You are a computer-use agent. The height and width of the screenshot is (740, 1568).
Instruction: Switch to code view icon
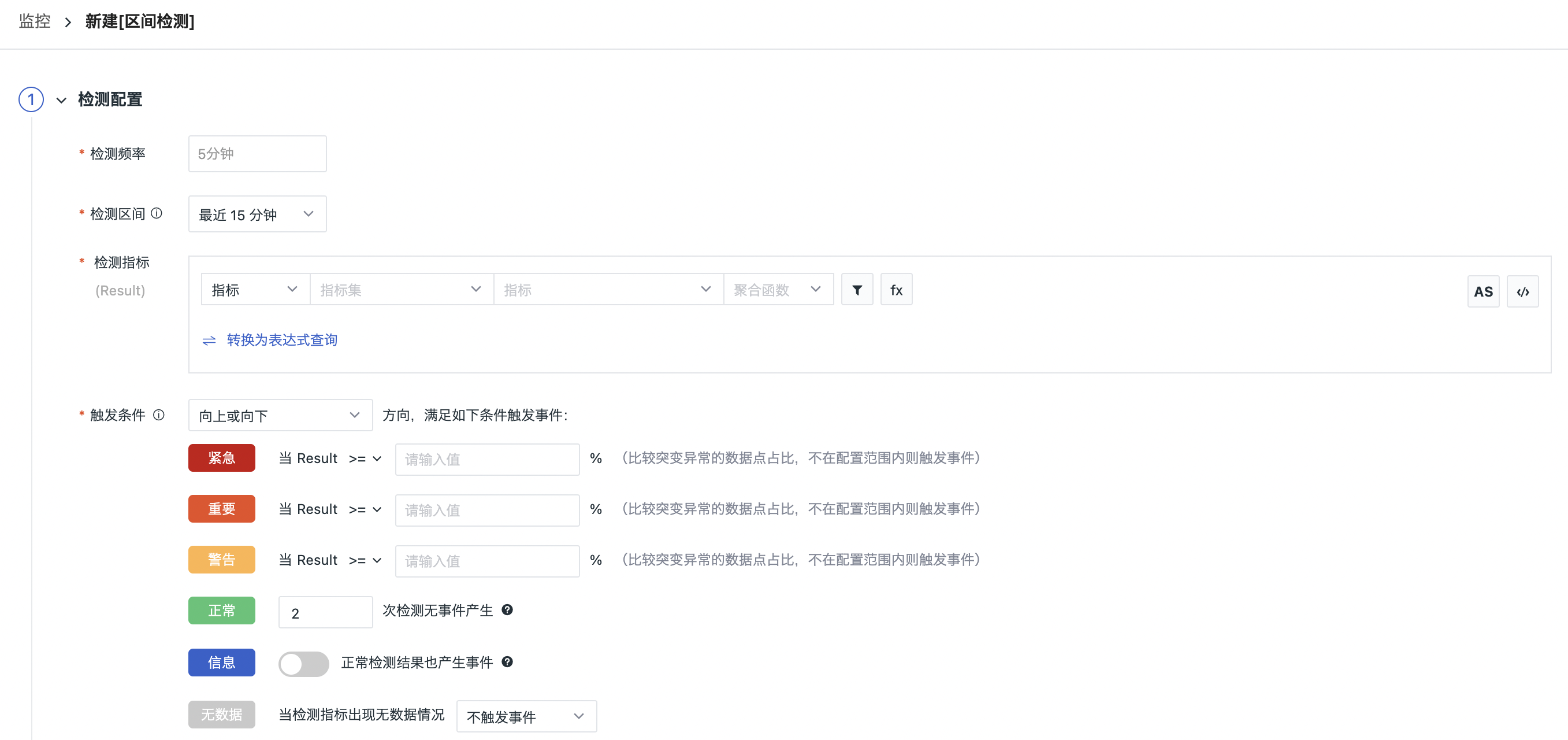[1522, 292]
